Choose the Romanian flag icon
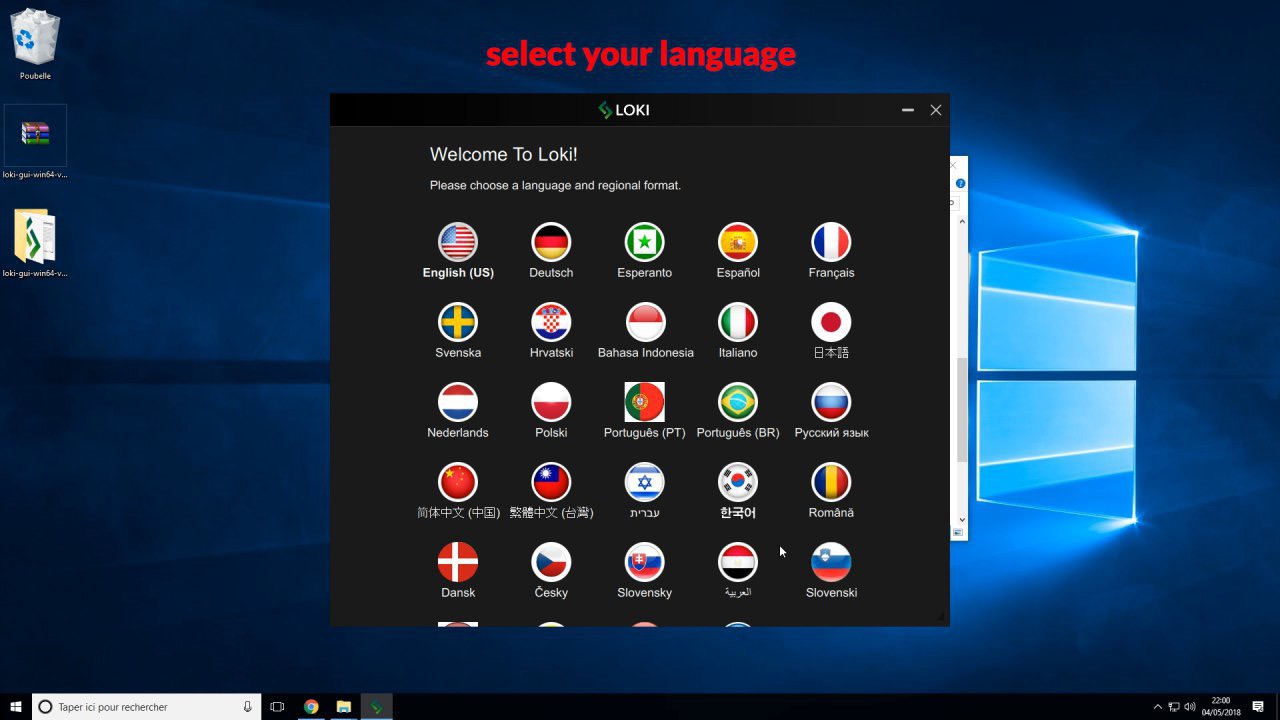Image resolution: width=1280 pixels, height=720 pixels. coord(831,482)
